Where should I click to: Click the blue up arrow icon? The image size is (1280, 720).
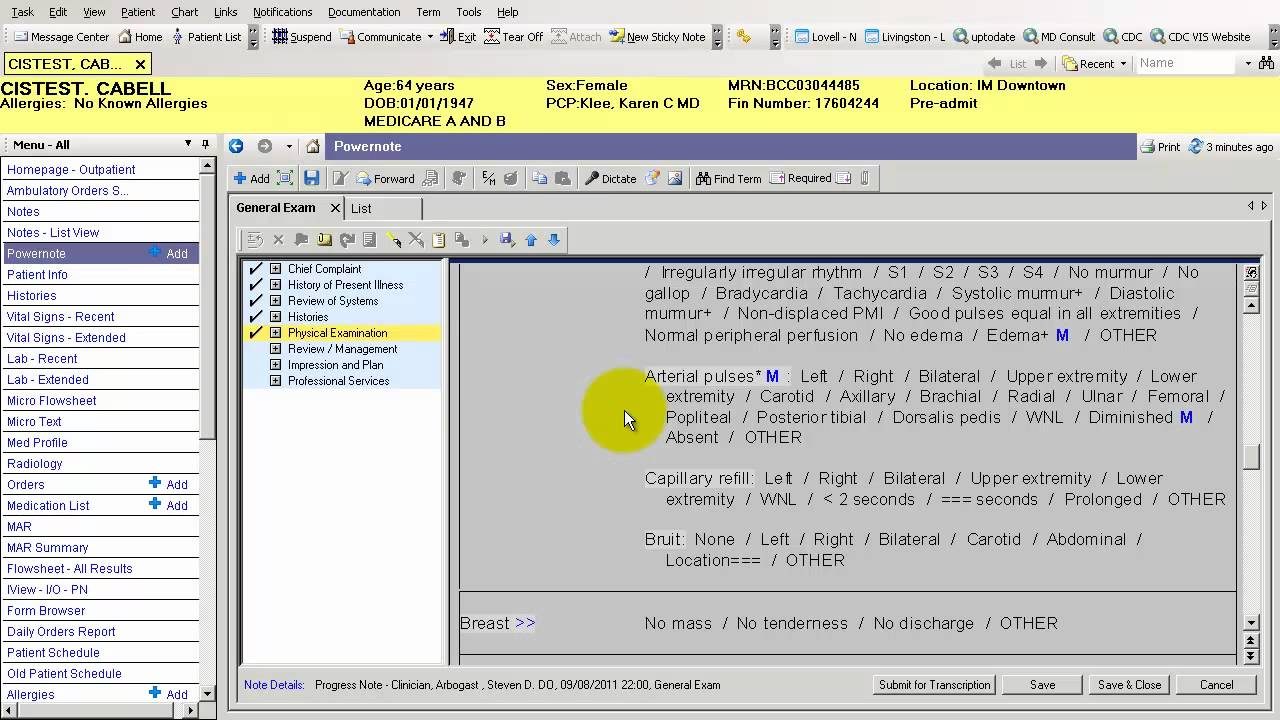point(531,240)
